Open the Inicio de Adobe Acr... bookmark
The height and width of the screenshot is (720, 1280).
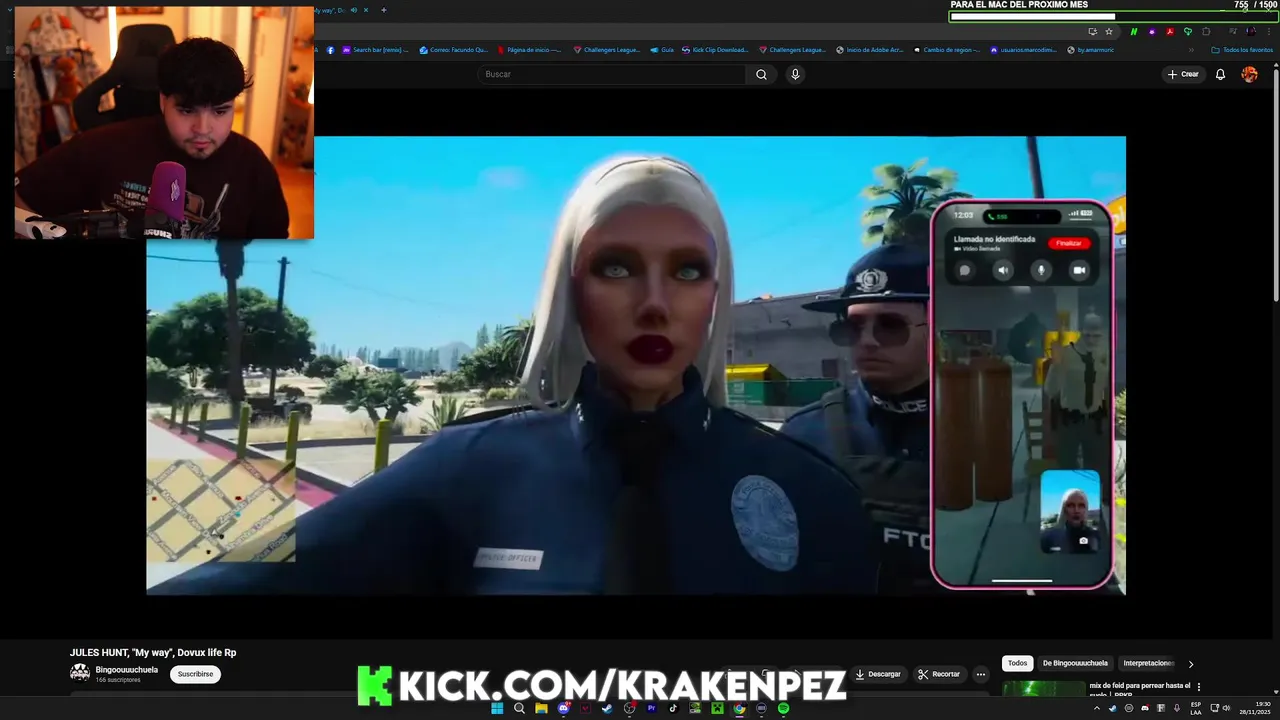pos(869,49)
